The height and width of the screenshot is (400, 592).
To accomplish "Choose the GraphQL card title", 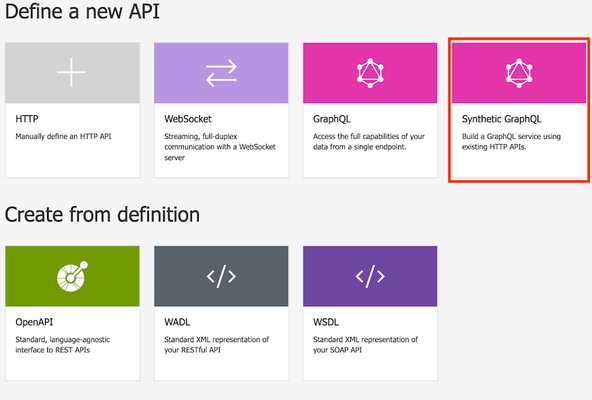I will point(332,119).
